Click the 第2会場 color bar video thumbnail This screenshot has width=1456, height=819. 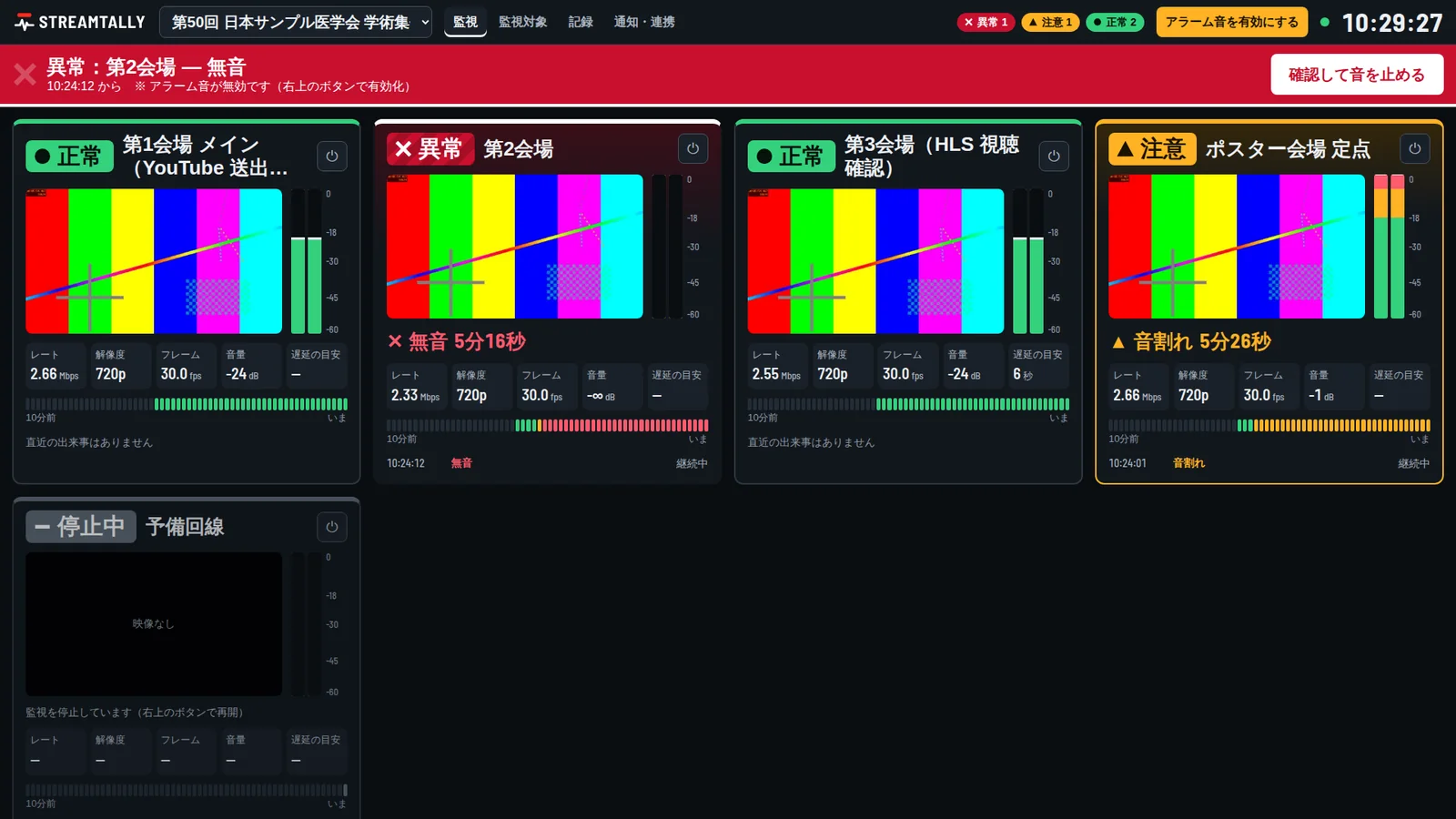pyautogui.click(x=515, y=247)
